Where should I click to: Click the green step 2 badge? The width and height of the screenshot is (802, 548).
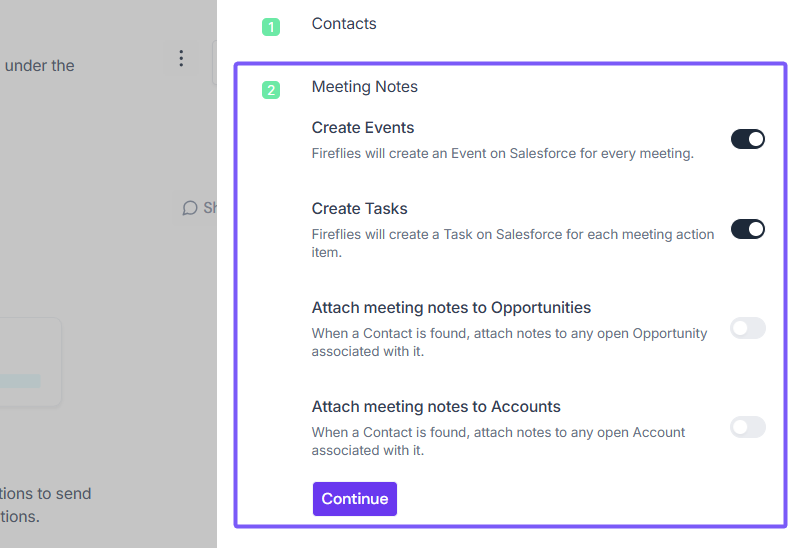(270, 91)
